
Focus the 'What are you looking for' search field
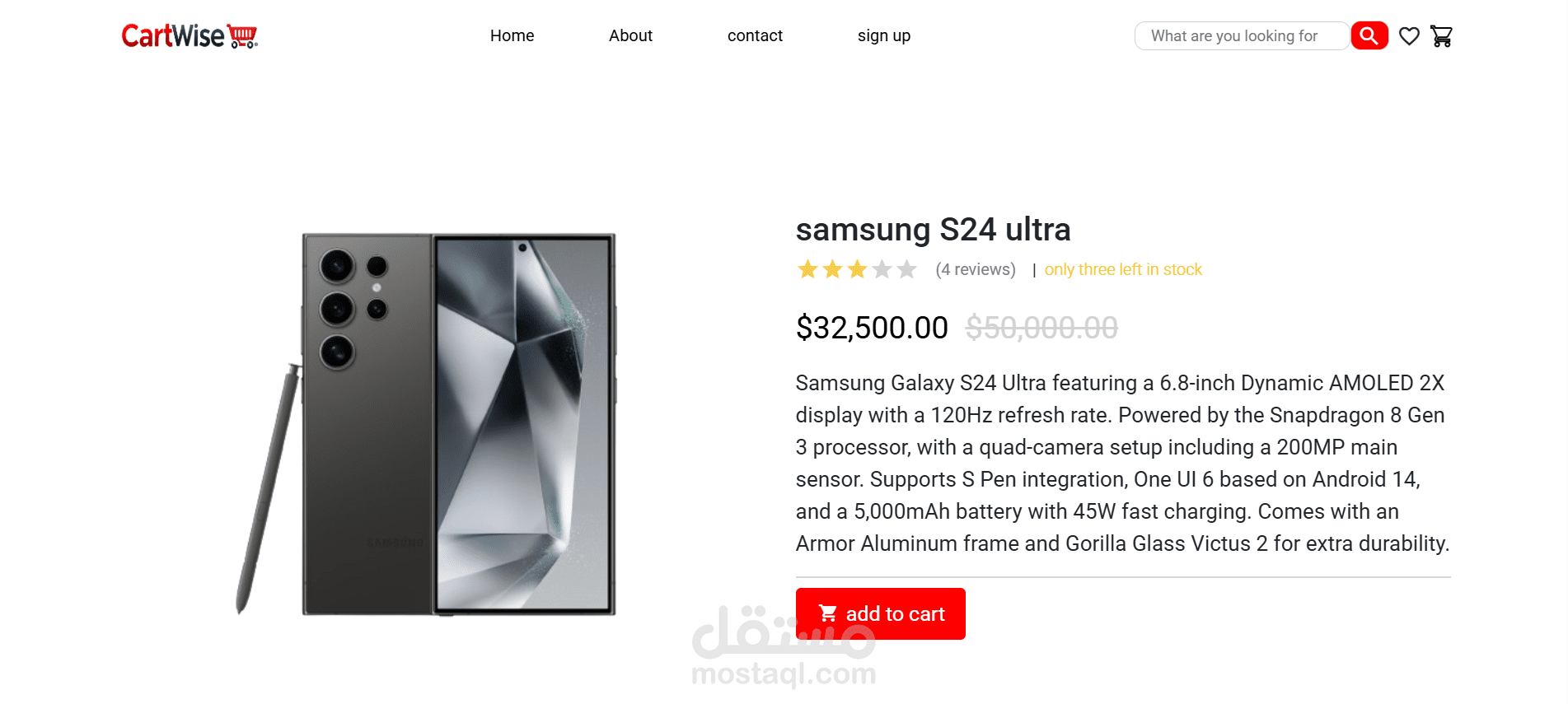(x=1240, y=36)
